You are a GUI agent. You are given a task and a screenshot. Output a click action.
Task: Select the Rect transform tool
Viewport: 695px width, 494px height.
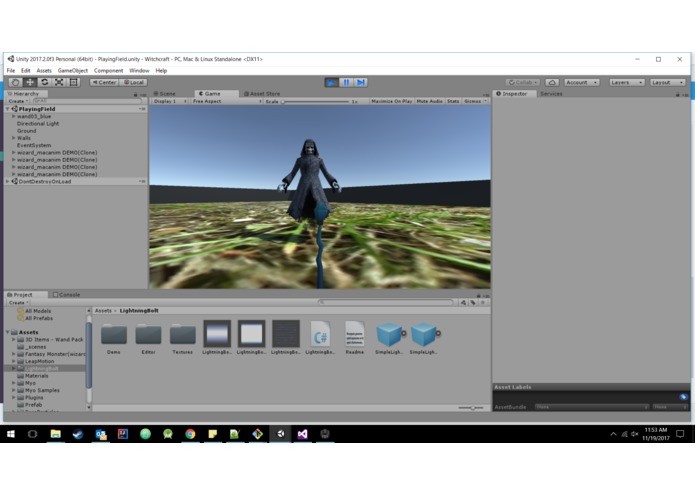(x=74, y=82)
